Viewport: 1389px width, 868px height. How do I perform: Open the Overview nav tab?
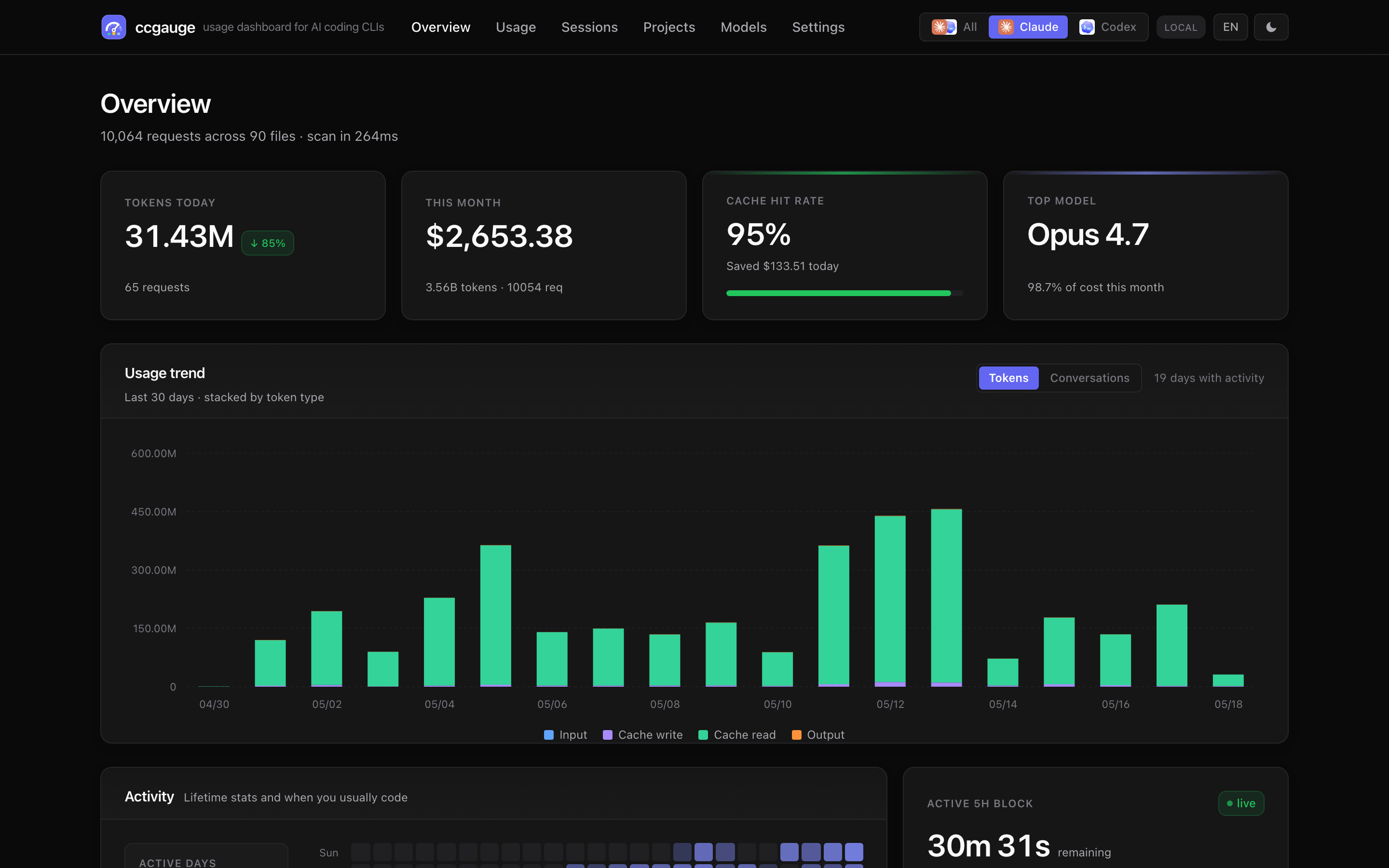441,27
